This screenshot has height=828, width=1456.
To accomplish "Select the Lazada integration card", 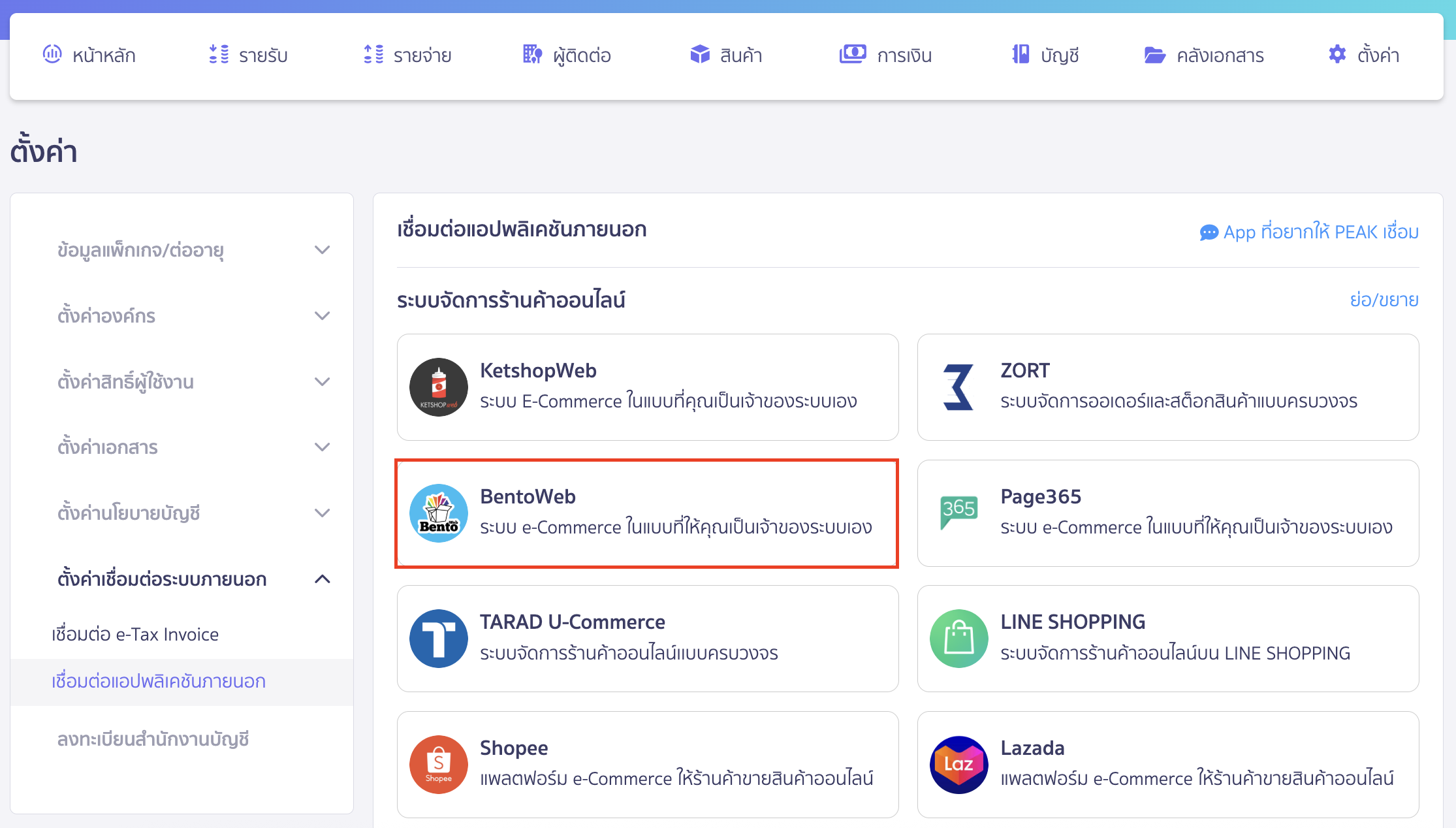I will click(1168, 763).
